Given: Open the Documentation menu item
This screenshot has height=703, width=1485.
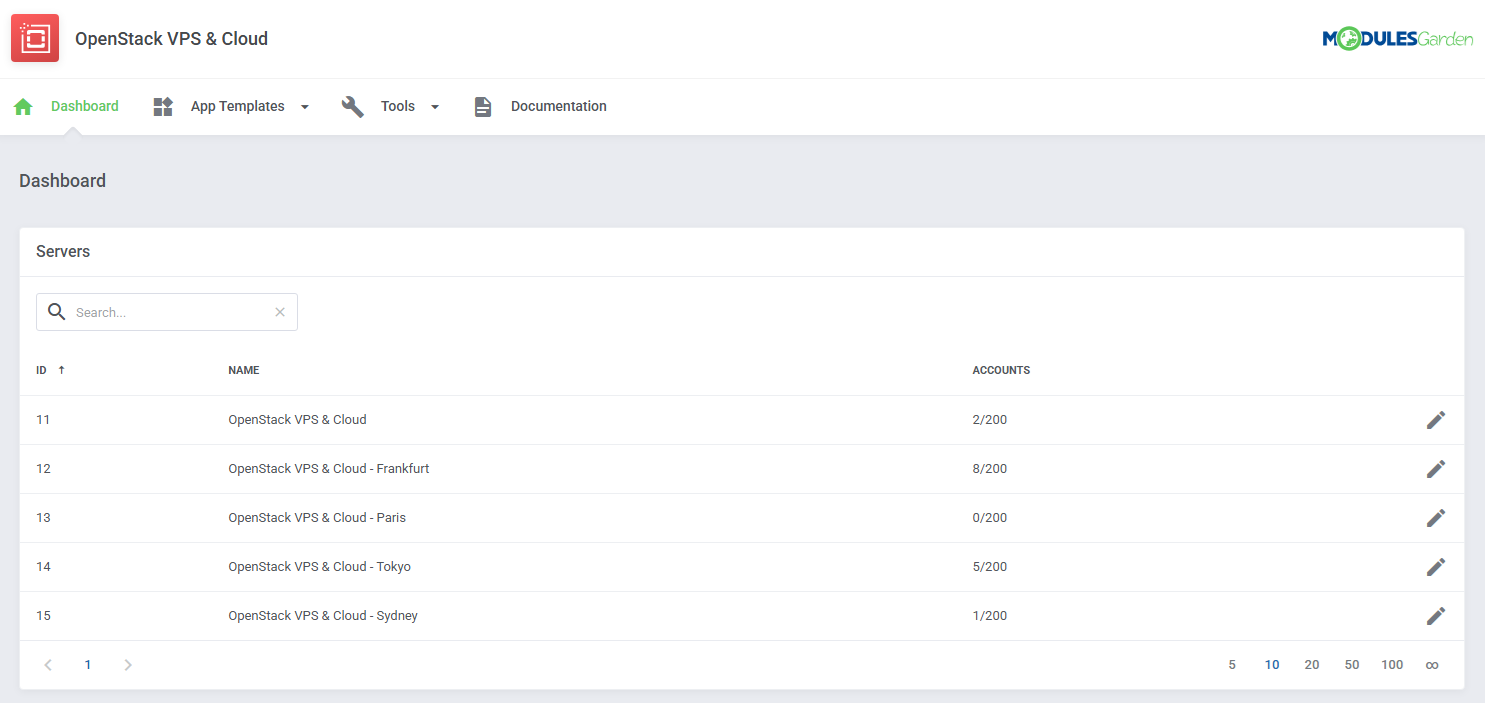Looking at the screenshot, I should (x=558, y=105).
